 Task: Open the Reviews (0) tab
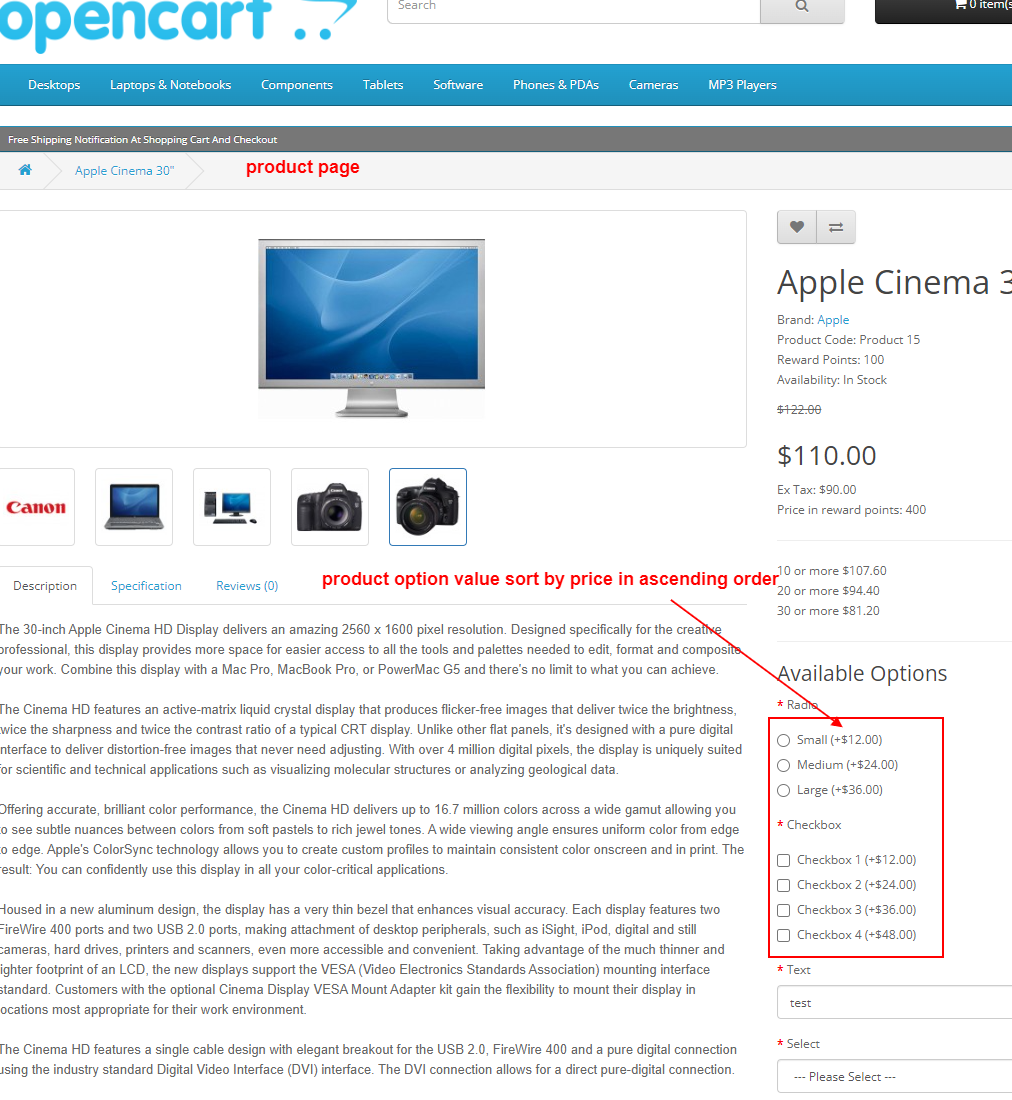246,585
